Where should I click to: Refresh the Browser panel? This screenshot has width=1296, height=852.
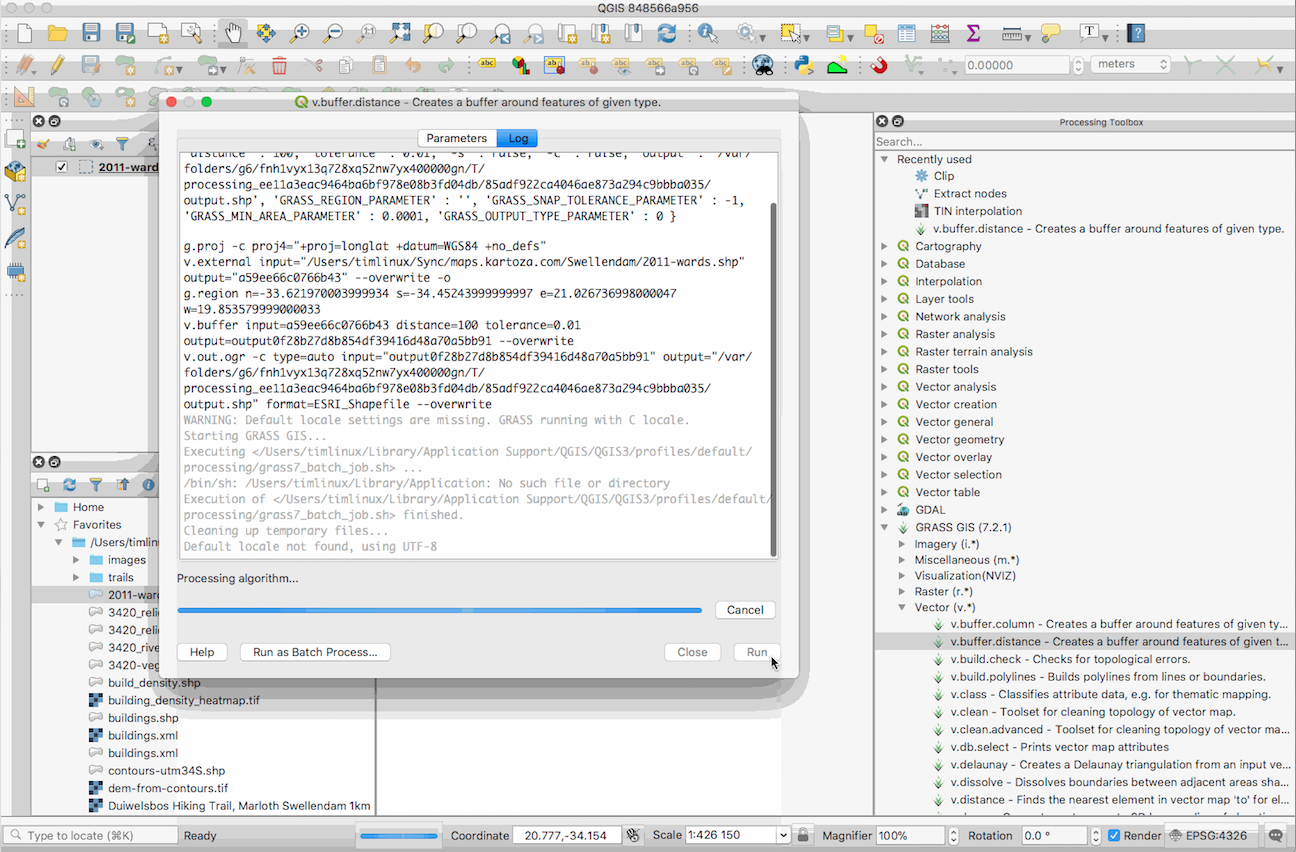click(69, 485)
